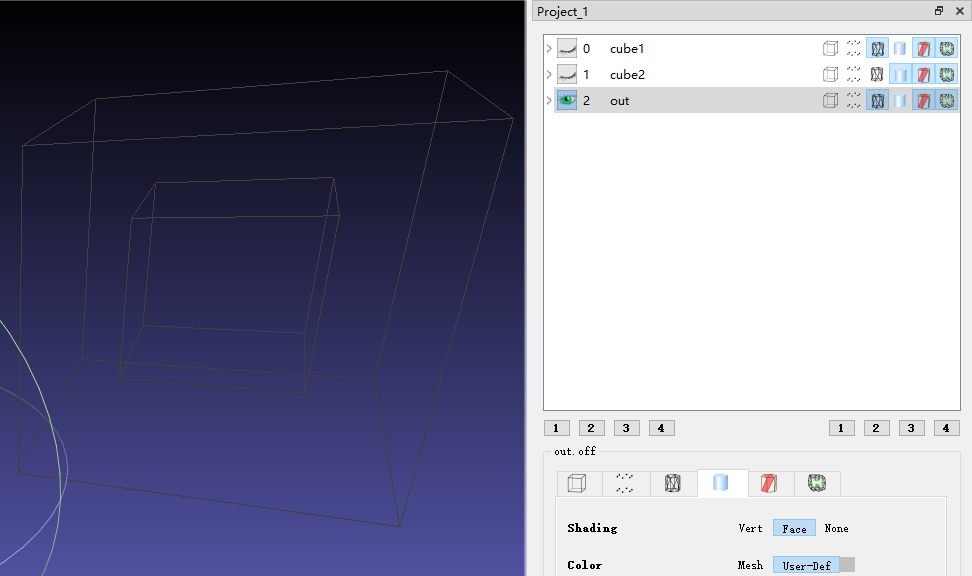Open the green edge decorator tab under out.off
The height and width of the screenshot is (576, 972).
click(x=817, y=483)
